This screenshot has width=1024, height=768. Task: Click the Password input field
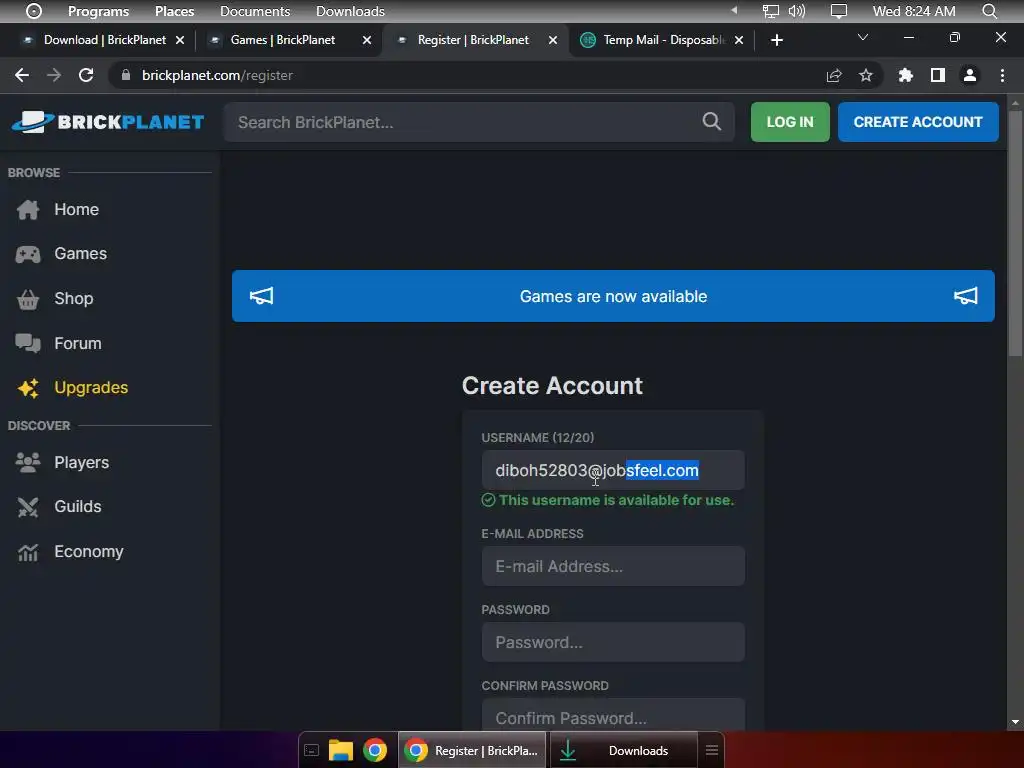click(613, 643)
